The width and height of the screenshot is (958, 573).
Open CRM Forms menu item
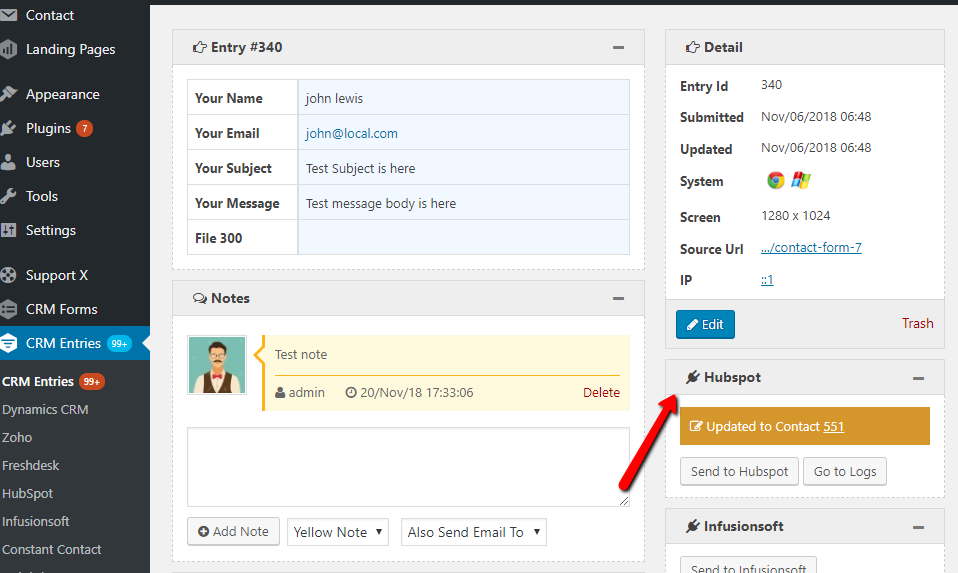61,309
